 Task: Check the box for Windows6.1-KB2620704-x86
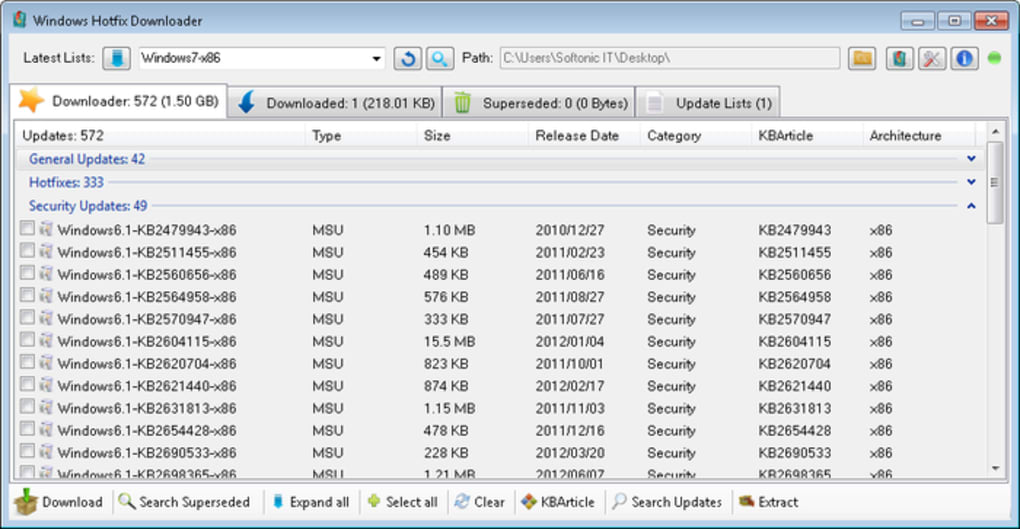point(27,362)
